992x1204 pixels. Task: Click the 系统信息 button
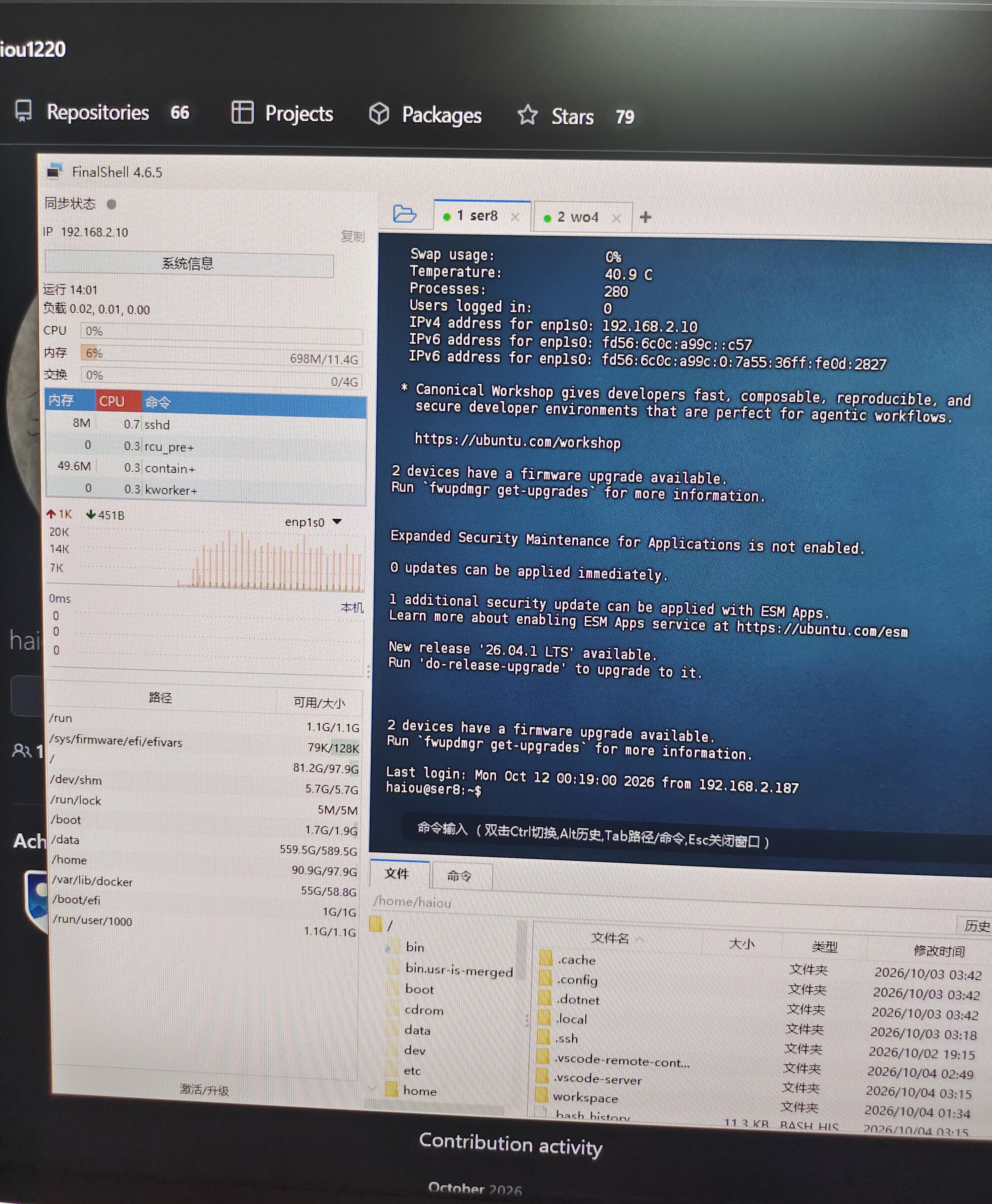(188, 264)
